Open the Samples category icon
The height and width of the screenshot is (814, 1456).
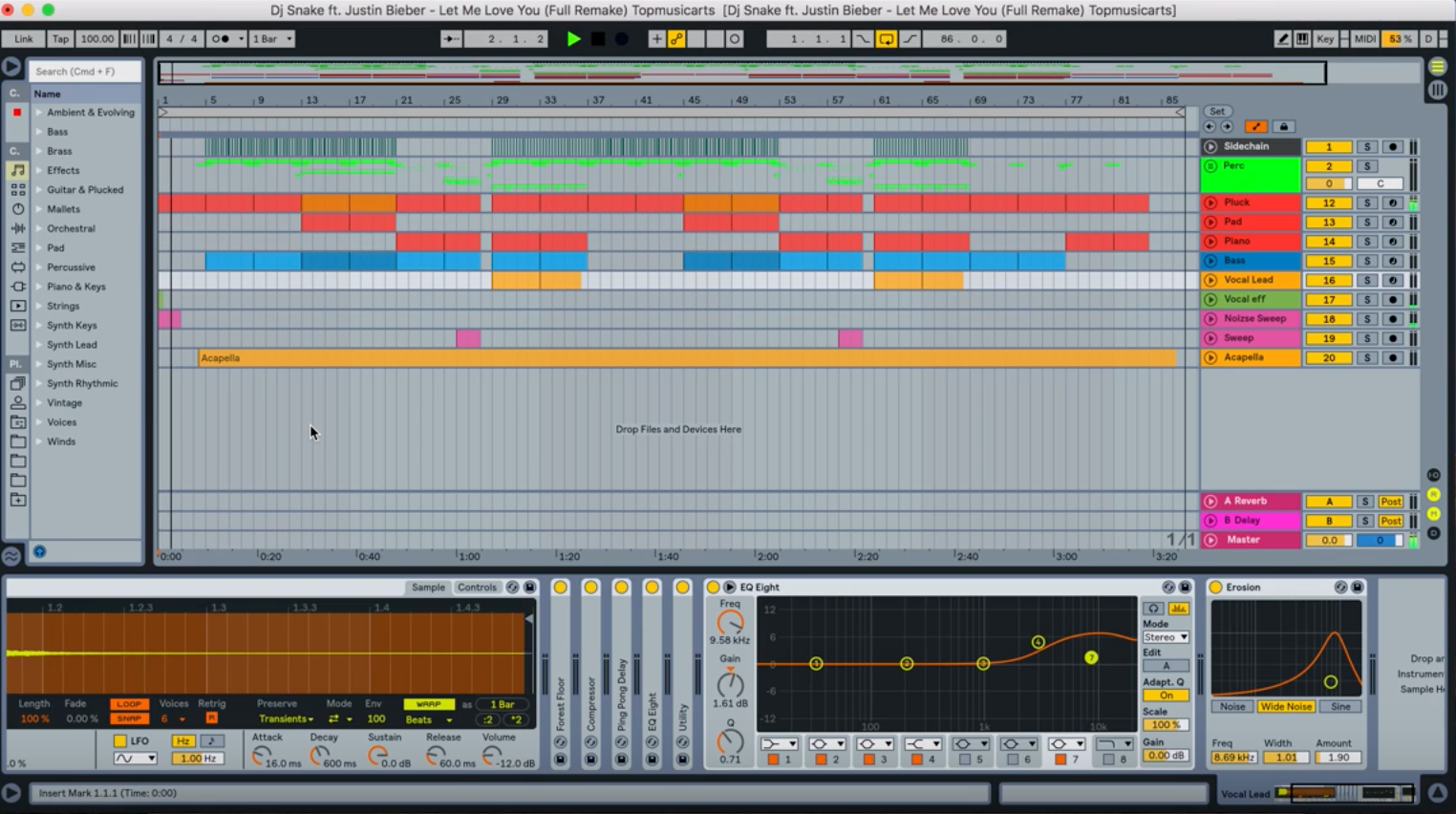[x=17, y=326]
